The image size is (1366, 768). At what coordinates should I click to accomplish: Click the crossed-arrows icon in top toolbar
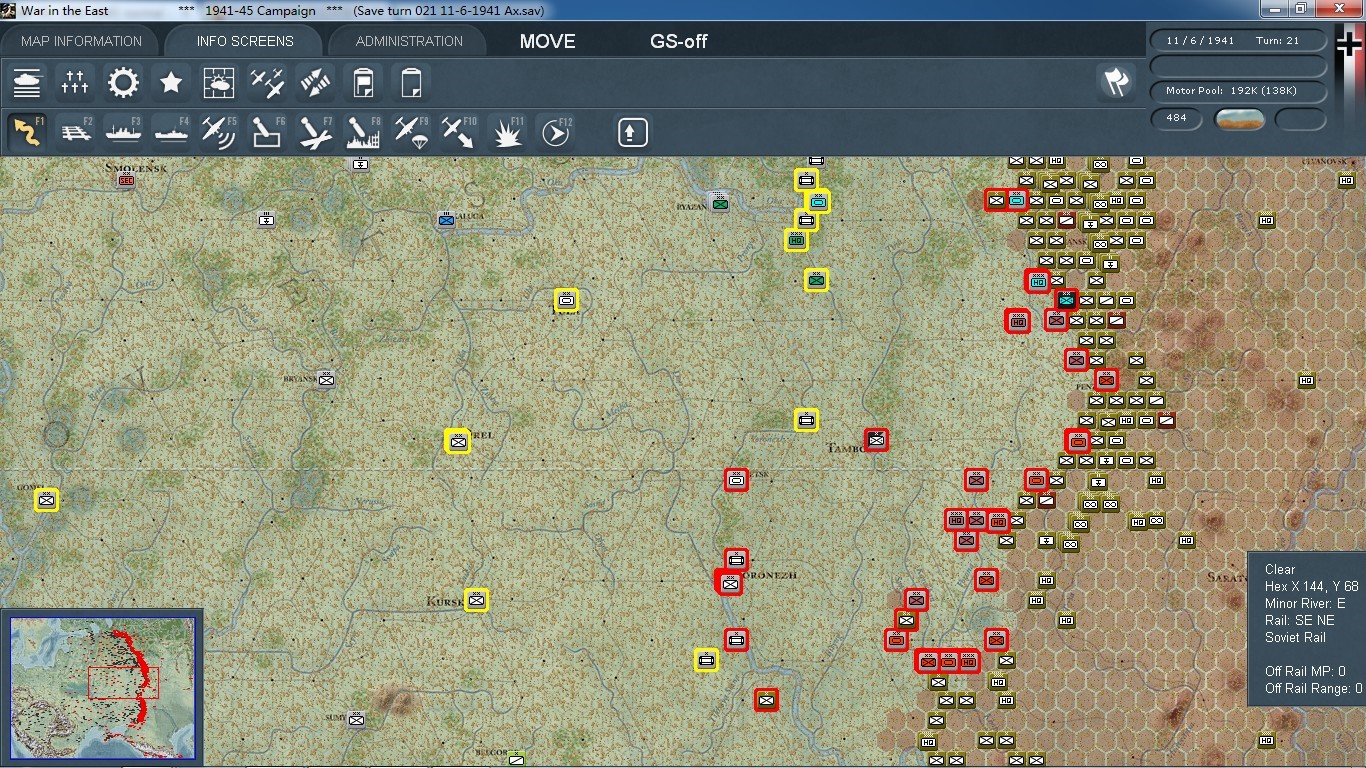[x=315, y=83]
